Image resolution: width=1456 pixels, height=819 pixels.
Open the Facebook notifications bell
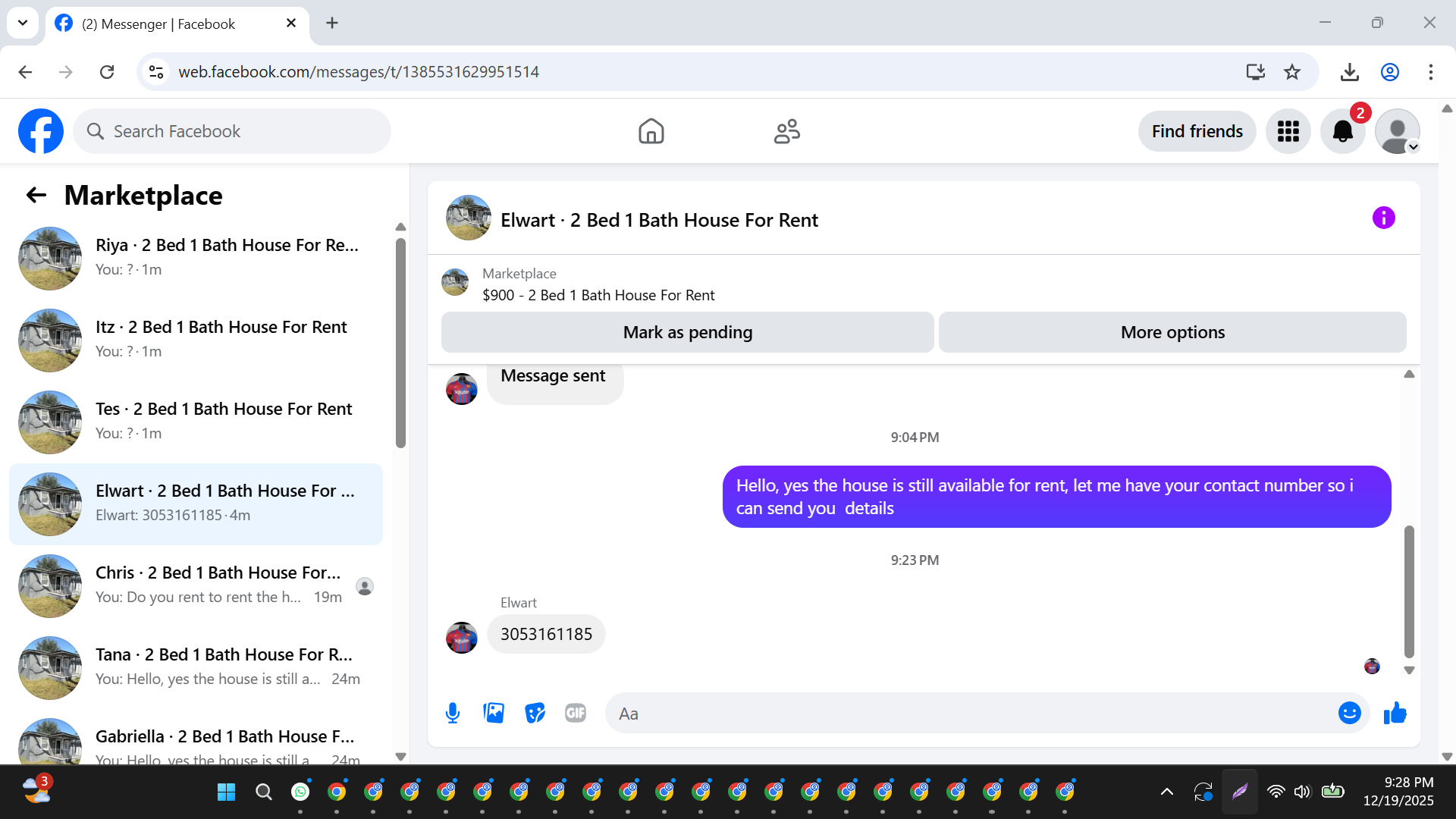pos(1342,131)
